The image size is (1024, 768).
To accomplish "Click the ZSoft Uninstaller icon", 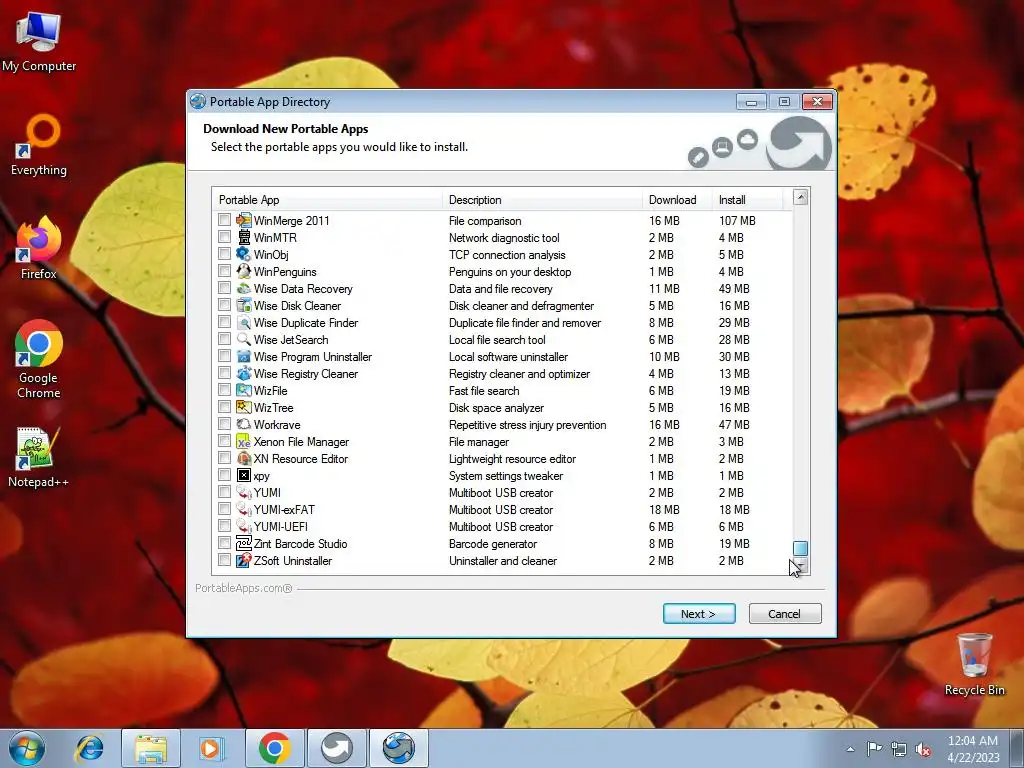I will click(x=244, y=560).
